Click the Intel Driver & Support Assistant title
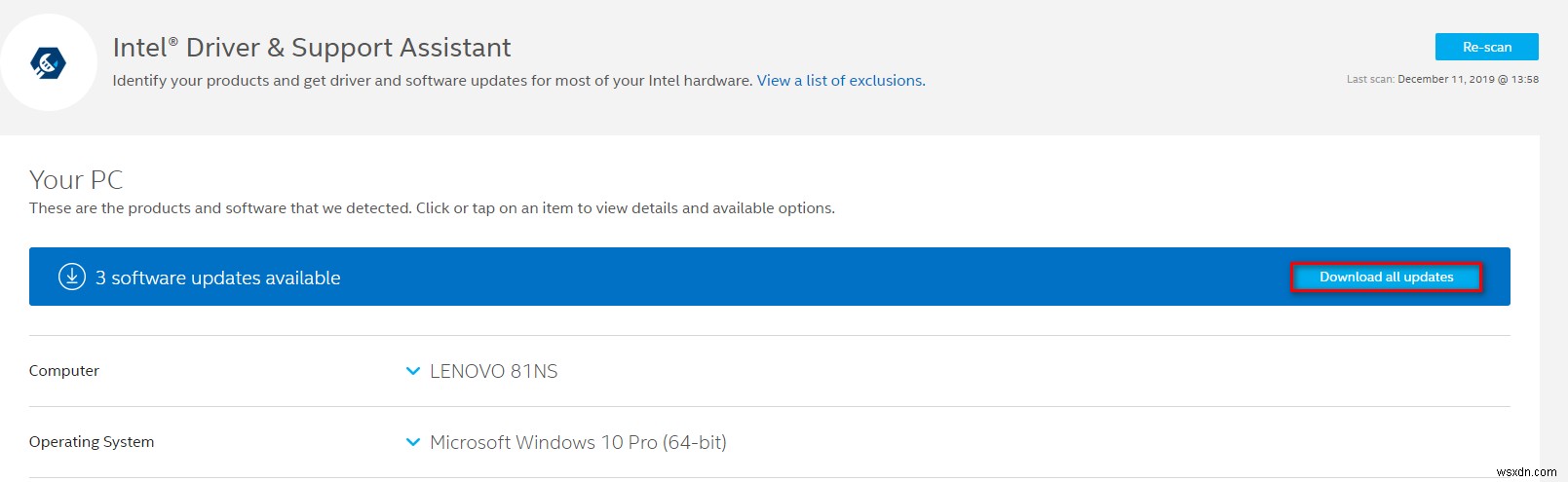 [312, 48]
